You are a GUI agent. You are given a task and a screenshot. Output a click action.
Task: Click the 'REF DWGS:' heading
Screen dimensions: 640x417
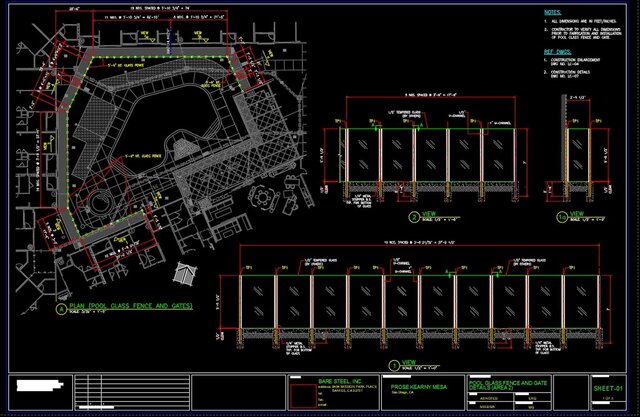coord(556,49)
